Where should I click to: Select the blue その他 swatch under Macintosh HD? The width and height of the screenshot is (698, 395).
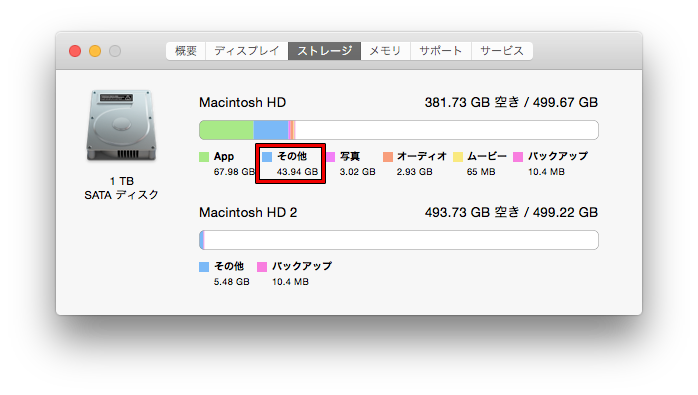click(x=267, y=157)
